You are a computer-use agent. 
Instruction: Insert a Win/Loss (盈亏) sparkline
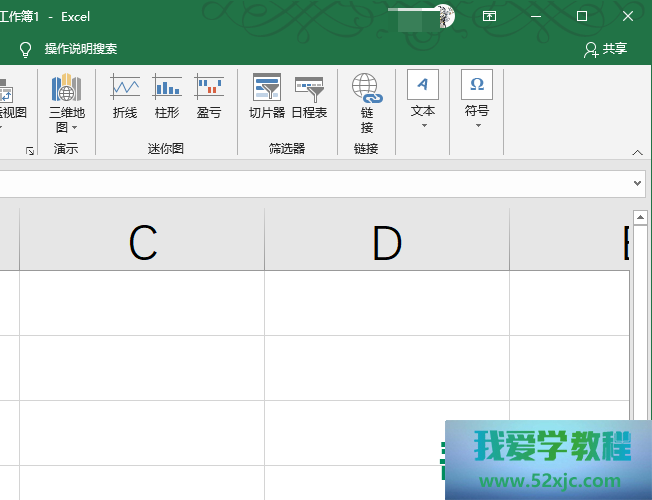[209, 97]
